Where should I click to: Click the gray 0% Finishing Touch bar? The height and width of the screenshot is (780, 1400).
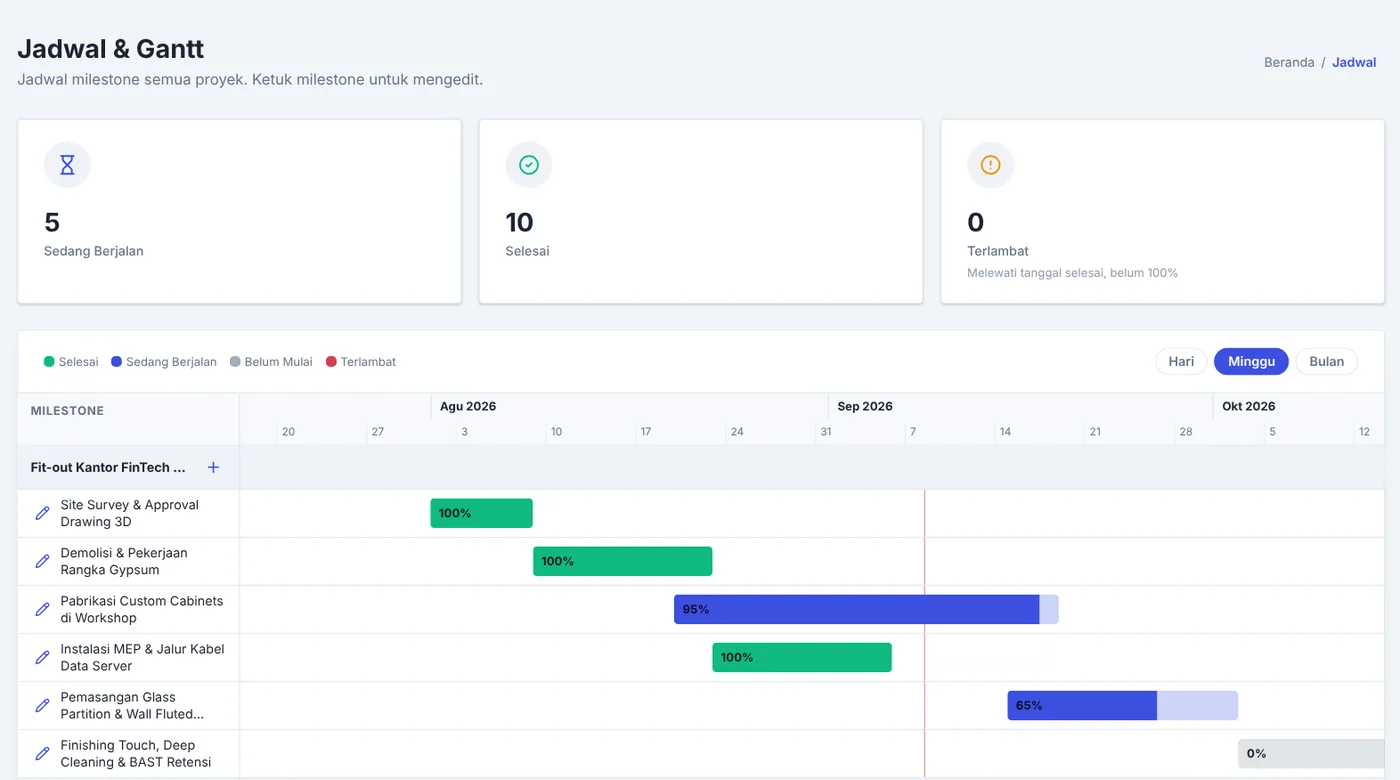click(1311, 753)
